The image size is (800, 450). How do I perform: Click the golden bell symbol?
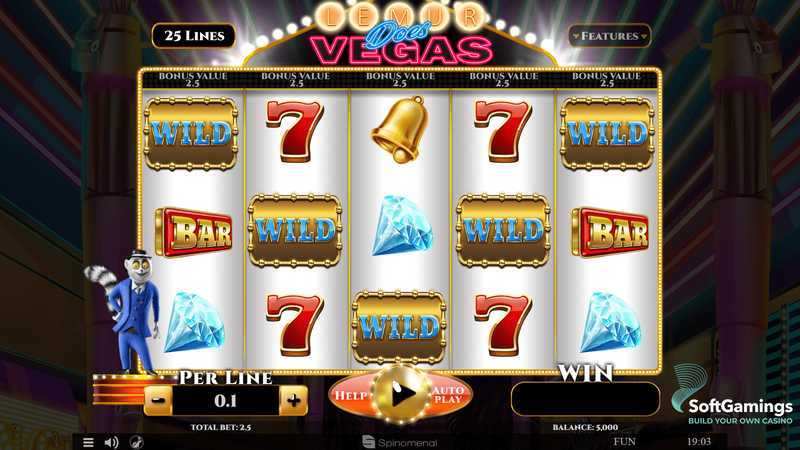point(399,130)
